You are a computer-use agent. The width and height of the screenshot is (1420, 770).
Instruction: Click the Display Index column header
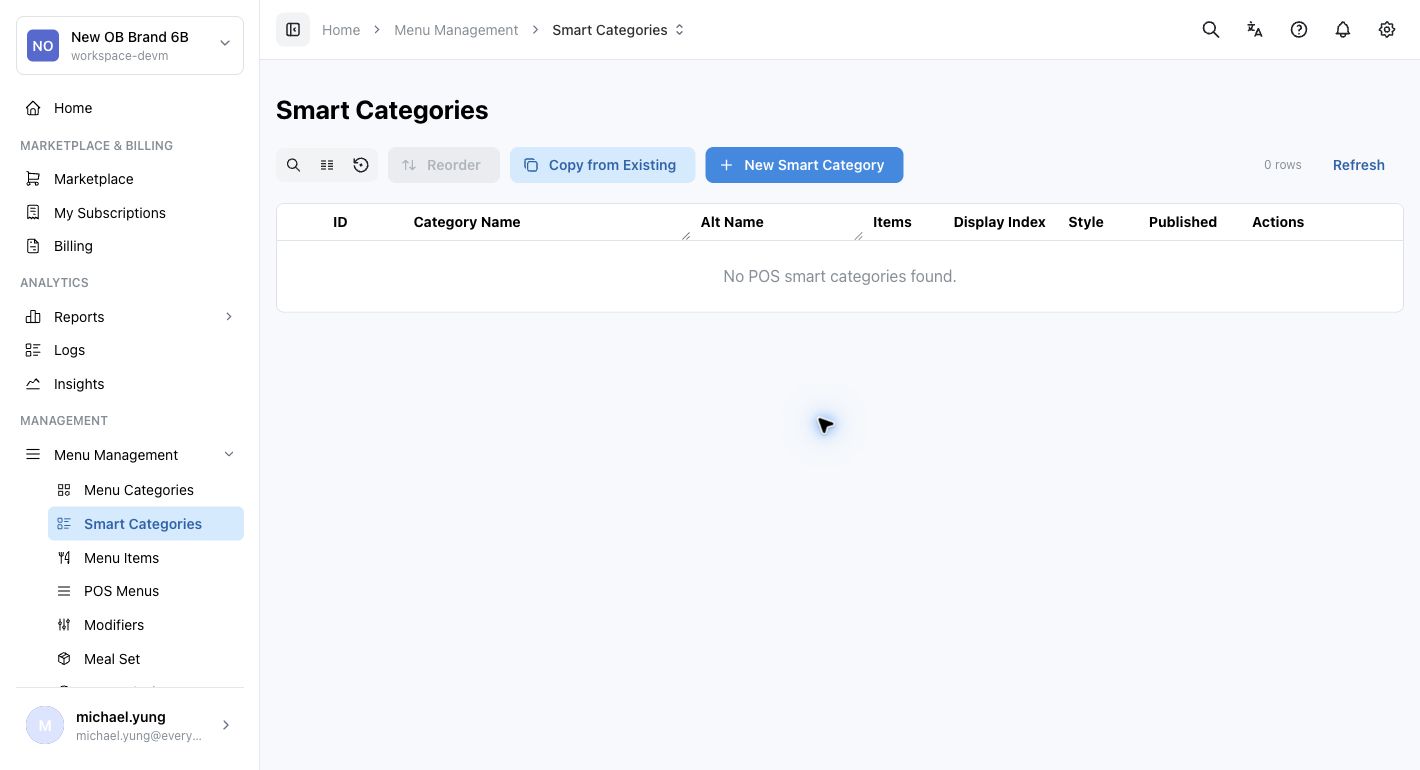(x=999, y=222)
